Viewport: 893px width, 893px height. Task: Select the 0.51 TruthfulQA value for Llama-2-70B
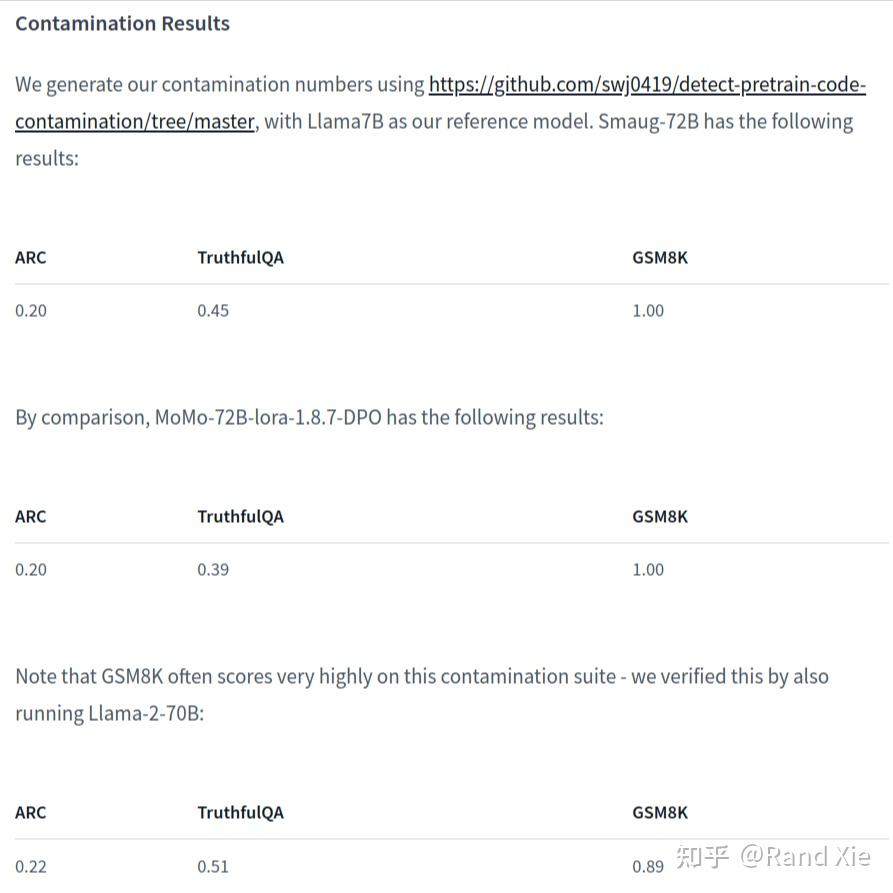click(213, 866)
